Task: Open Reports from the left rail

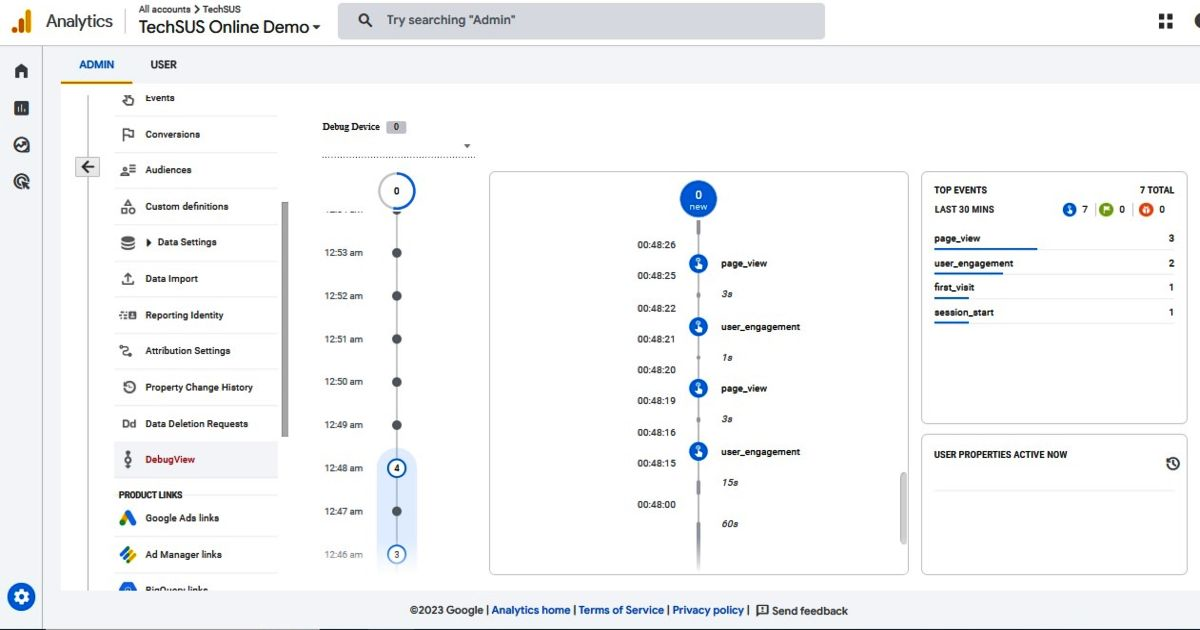Action: click(21, 108)
